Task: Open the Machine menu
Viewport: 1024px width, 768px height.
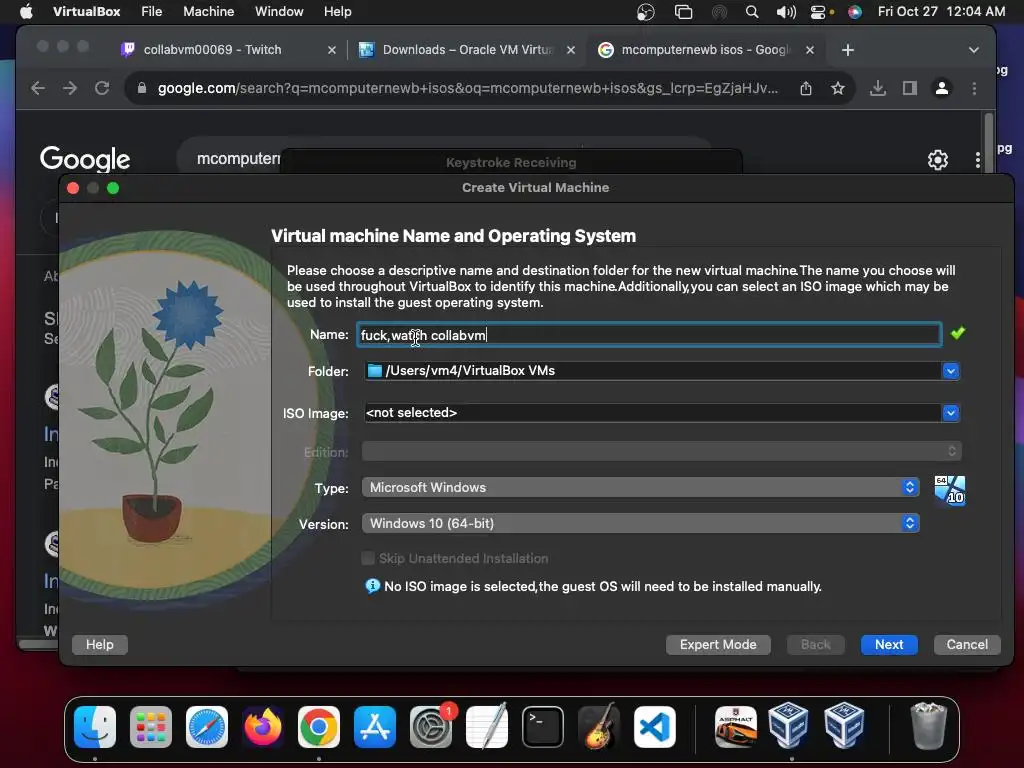Action: point(208,12)
